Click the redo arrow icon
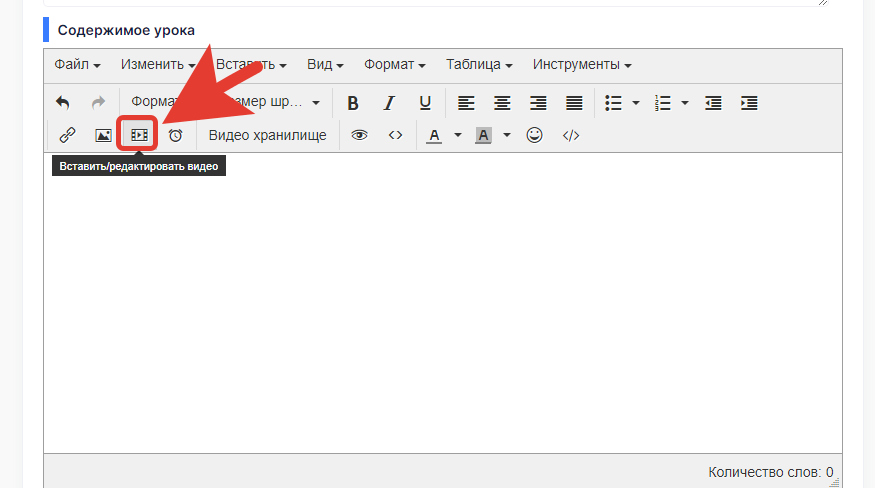875x488 pixels. click(x=98, y=103)
